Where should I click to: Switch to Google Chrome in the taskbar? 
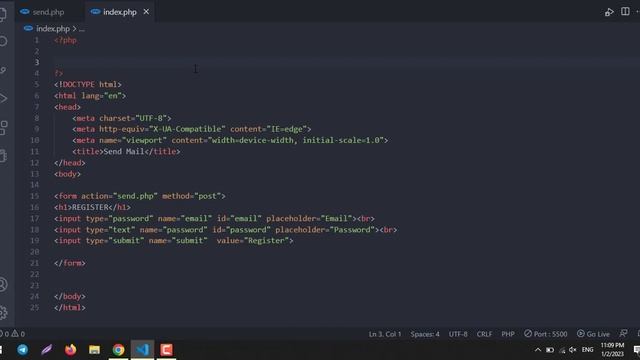click(x=118, y=350)
